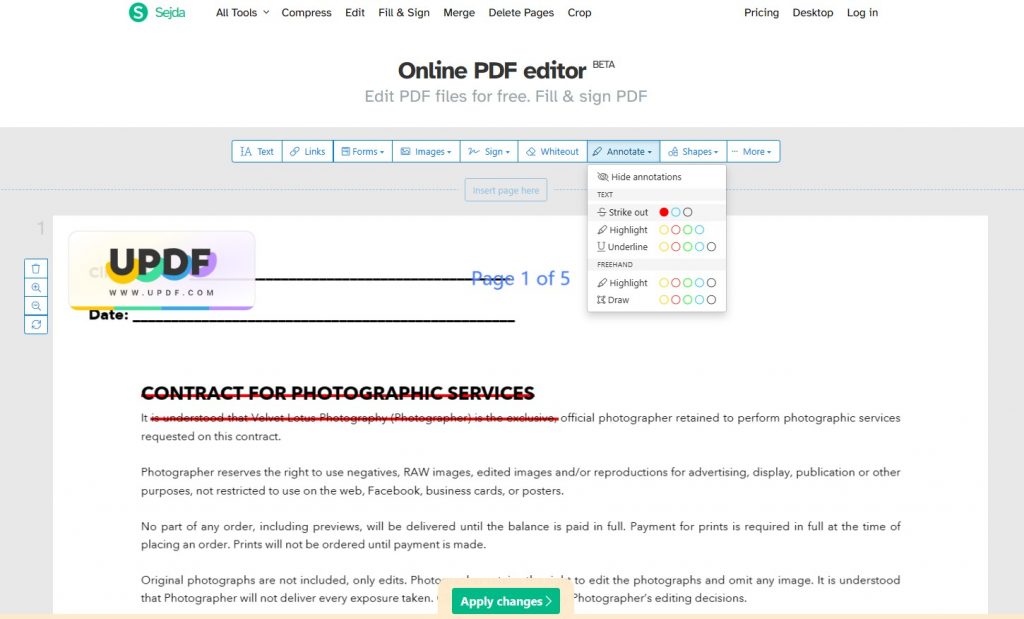Open the Pricing page
Screen dimensions: 1024x619
coord(761,13)
